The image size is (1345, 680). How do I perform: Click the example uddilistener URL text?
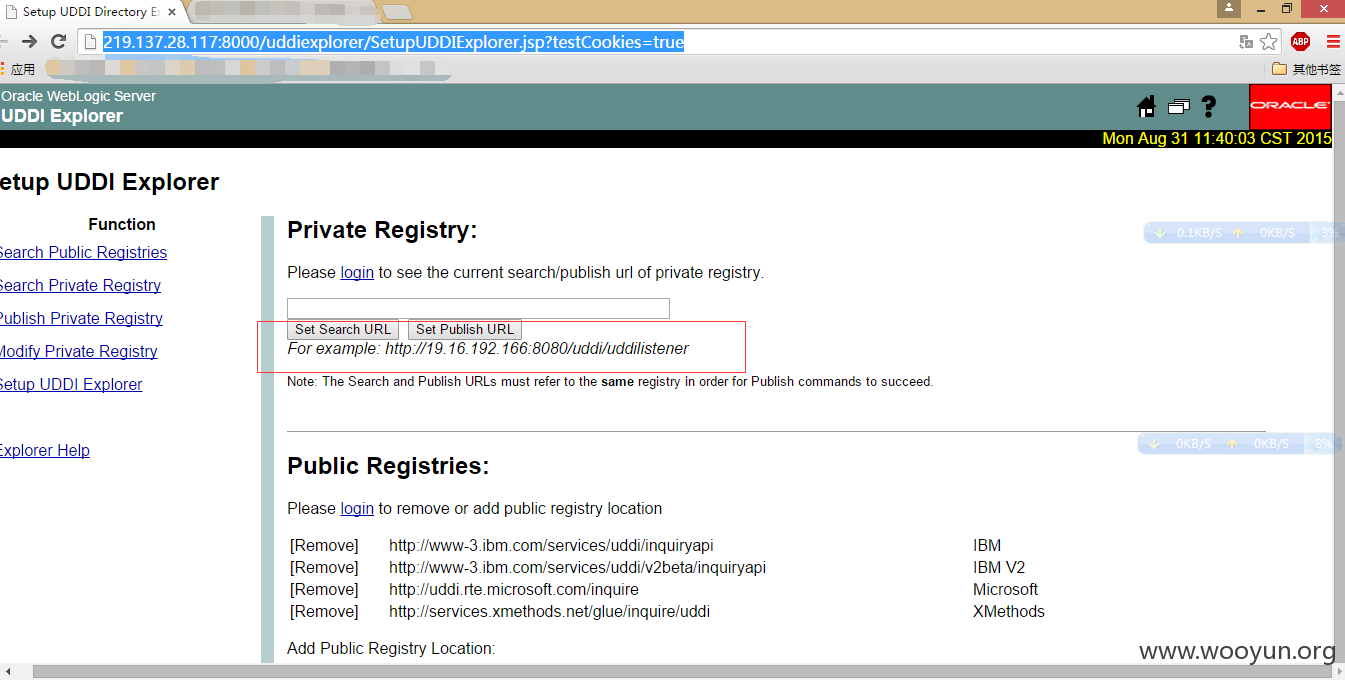click(537, 348)
